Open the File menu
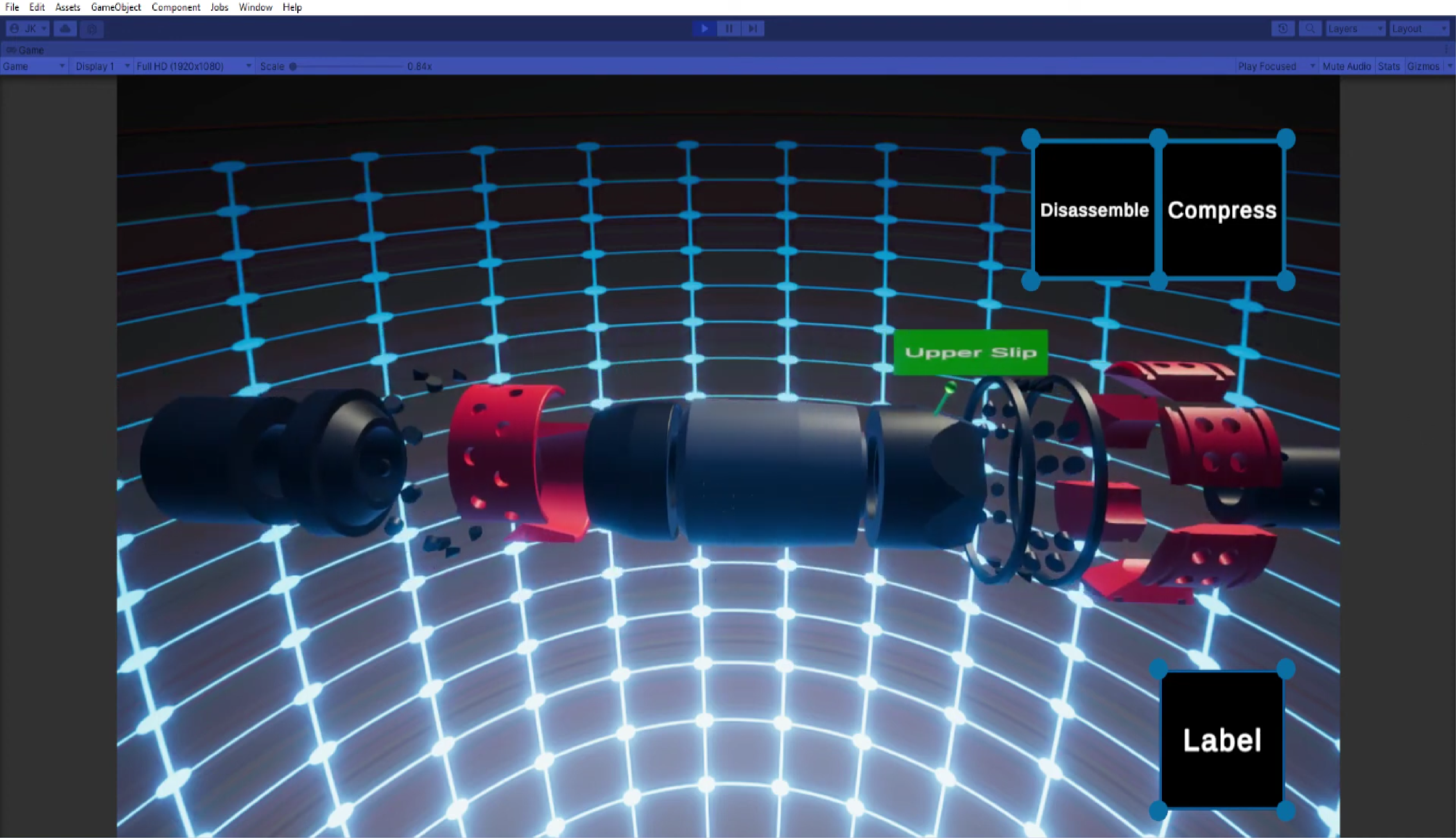The width and height of the screenshot is (1456, 838). [12, 7]
